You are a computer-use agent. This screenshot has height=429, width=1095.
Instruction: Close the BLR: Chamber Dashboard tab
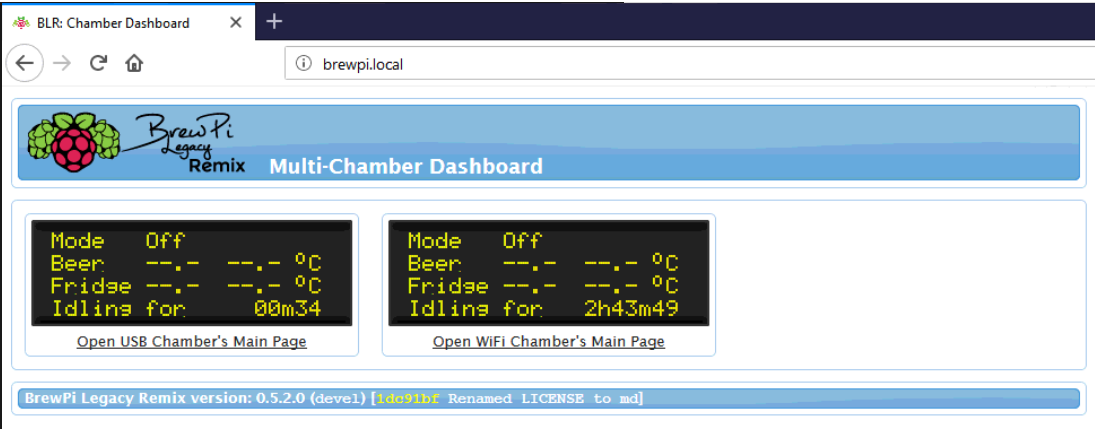click(235, 22)
